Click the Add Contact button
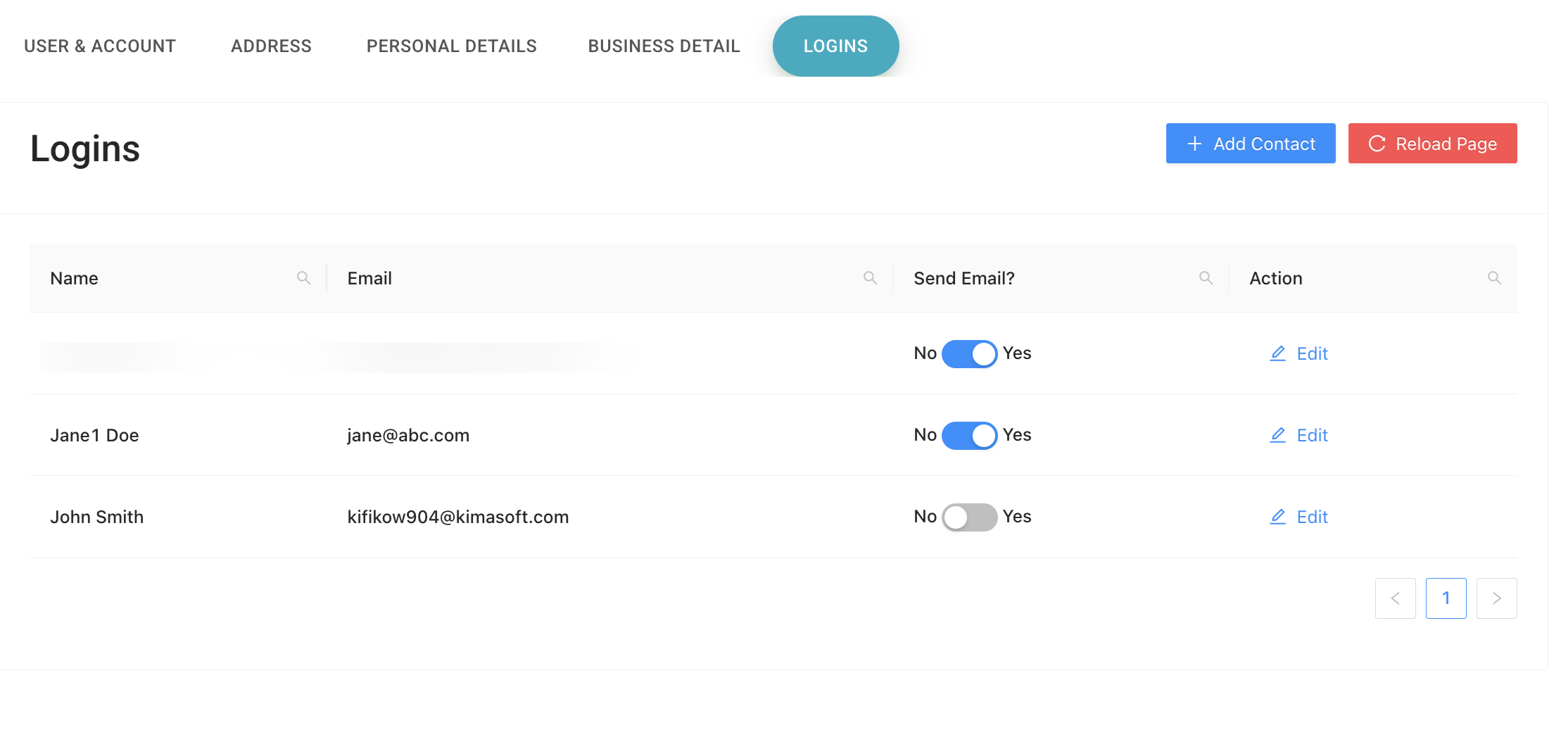1568x742 pixels. (x=1250, y=144)
